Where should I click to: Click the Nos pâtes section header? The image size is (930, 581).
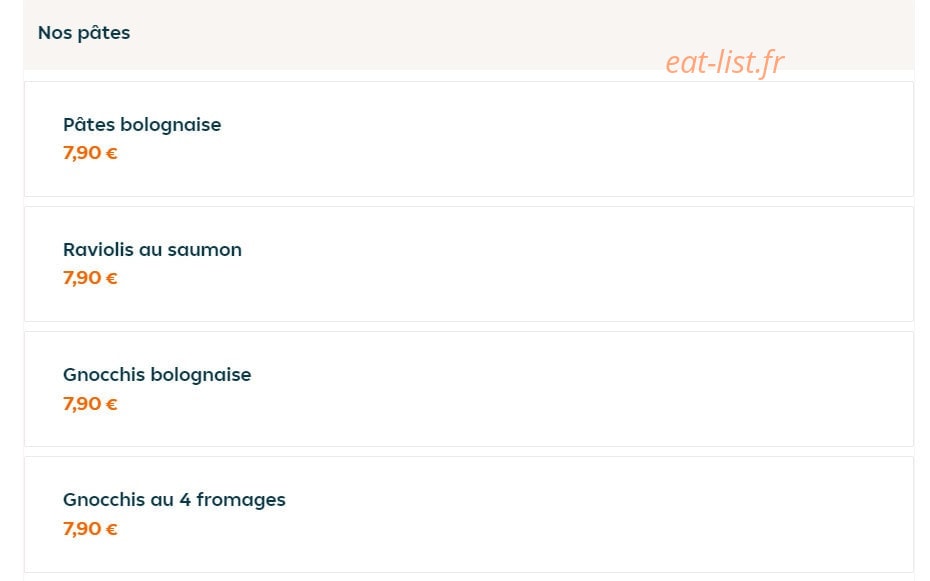click(84, 33)
